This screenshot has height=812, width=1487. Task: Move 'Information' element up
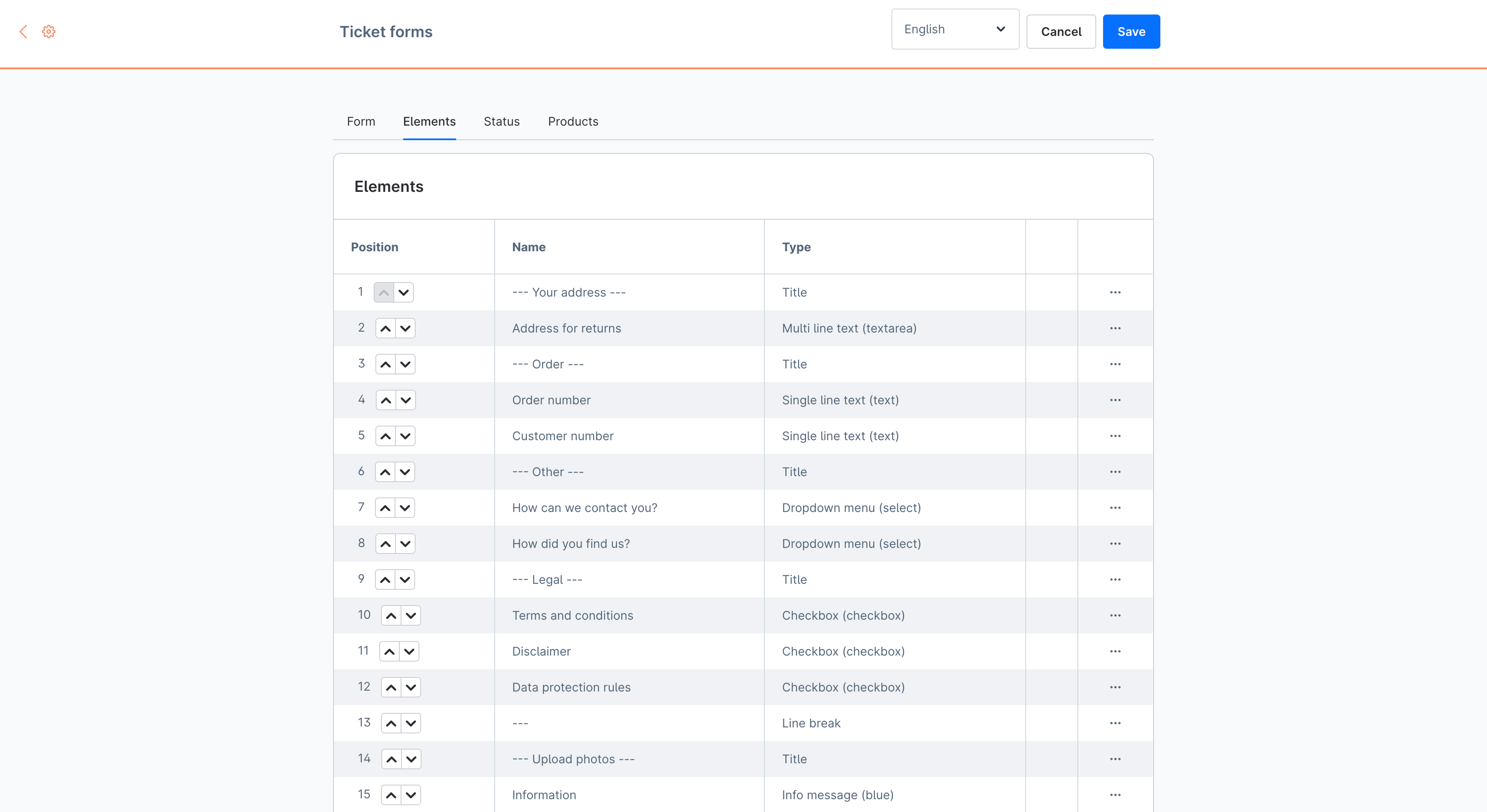click(391, 795)
